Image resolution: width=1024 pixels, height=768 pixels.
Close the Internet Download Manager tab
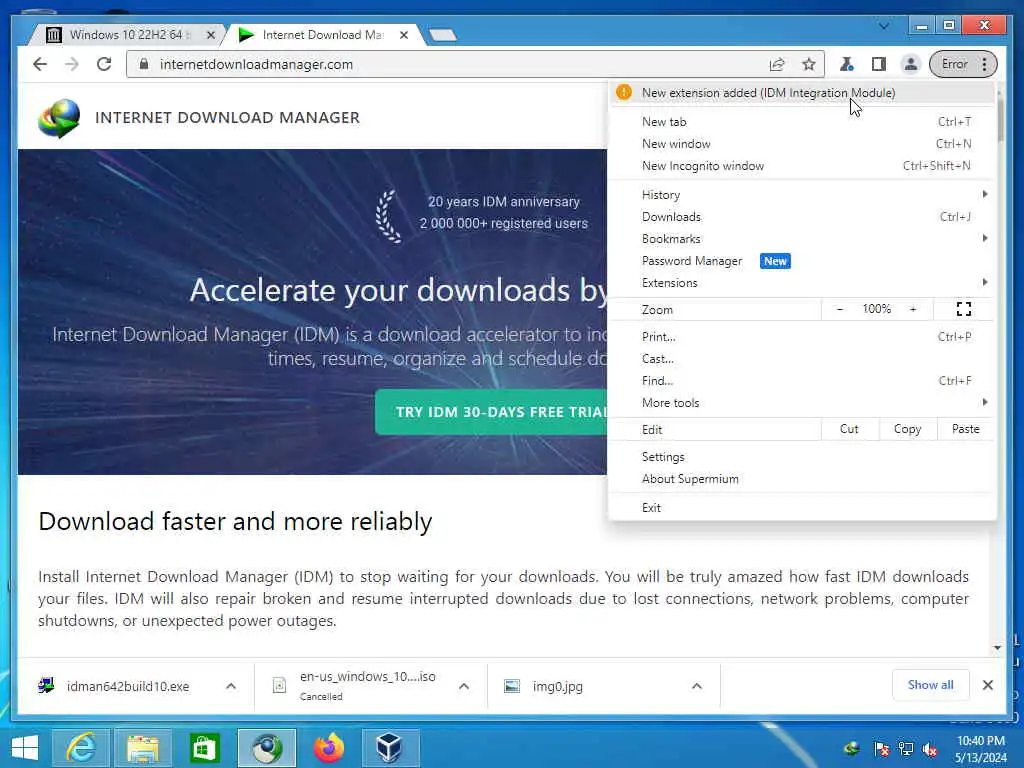tap(404, 35)
